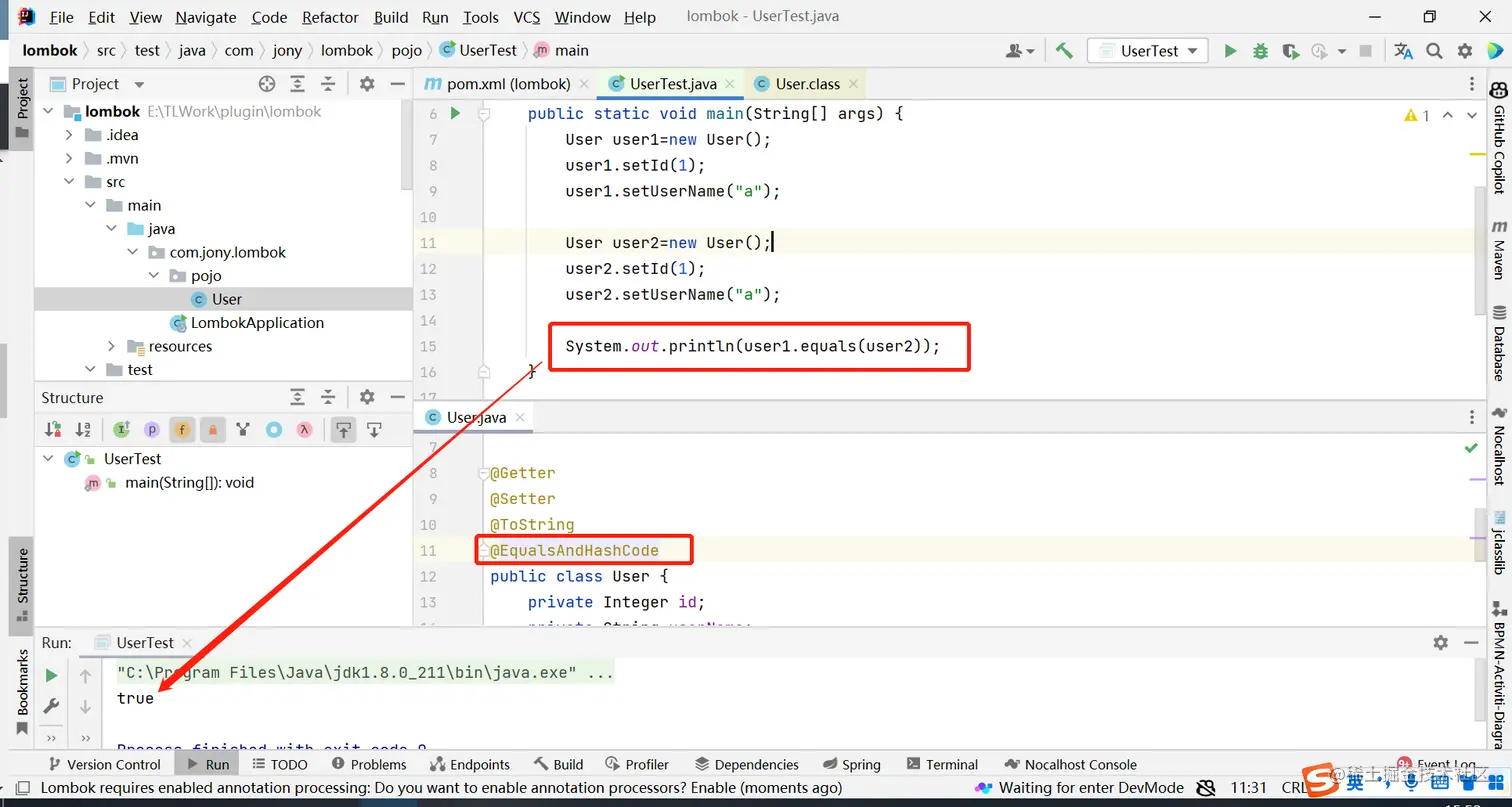Expand all in the Structure panel

click(x=298, y=397)
